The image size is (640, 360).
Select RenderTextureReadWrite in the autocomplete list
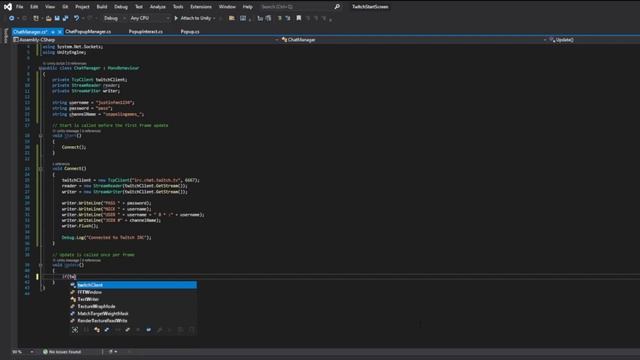click(x=133, y=321)
